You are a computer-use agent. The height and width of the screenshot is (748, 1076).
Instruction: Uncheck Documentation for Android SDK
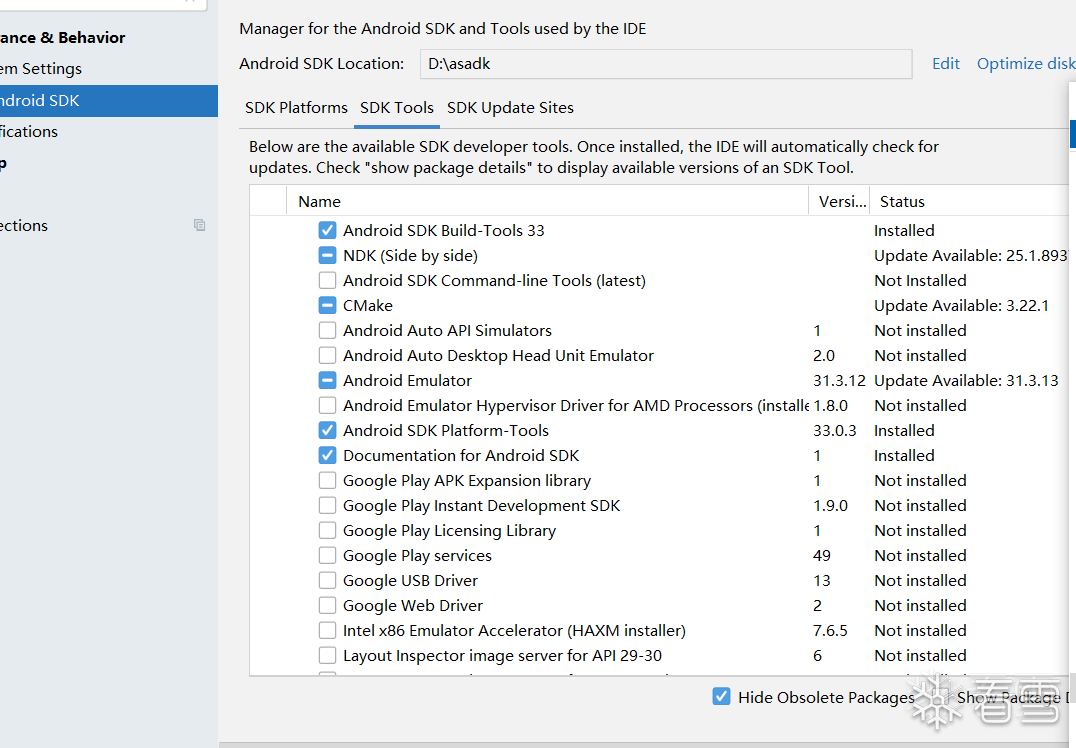[x=327, y=456]
